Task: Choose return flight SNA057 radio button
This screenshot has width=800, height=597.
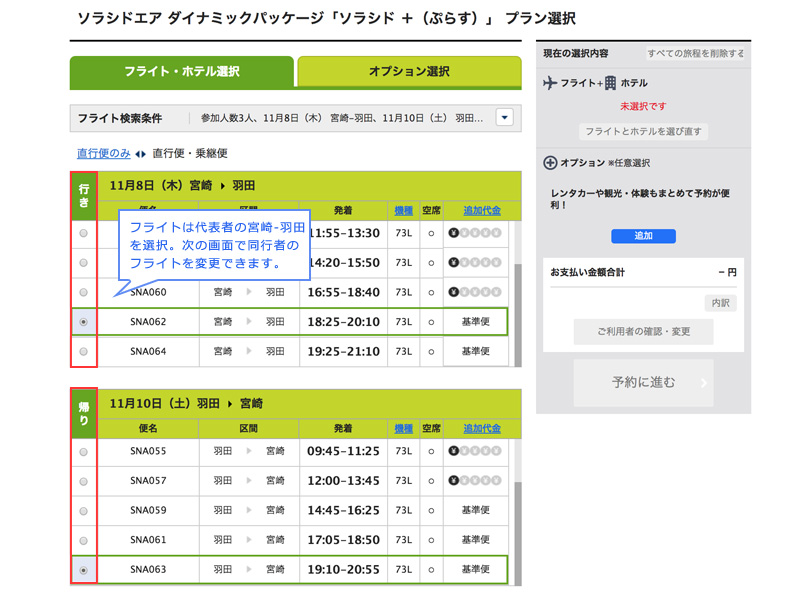Action: [x=84, y=481]
